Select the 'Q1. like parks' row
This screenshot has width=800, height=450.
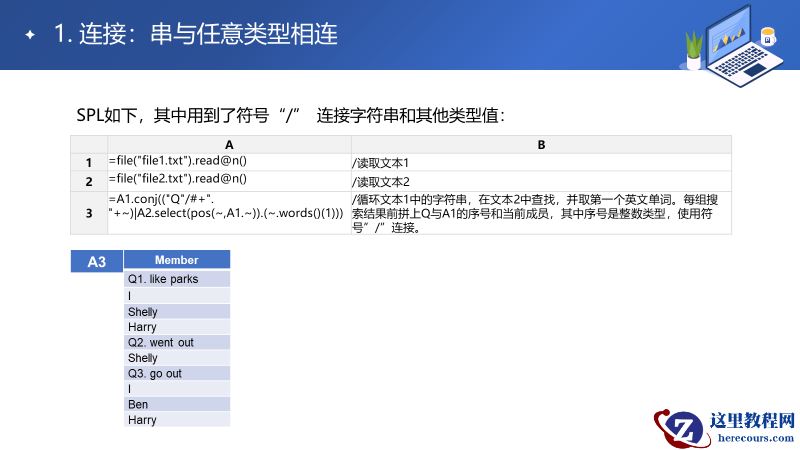[x=177, y=279]
